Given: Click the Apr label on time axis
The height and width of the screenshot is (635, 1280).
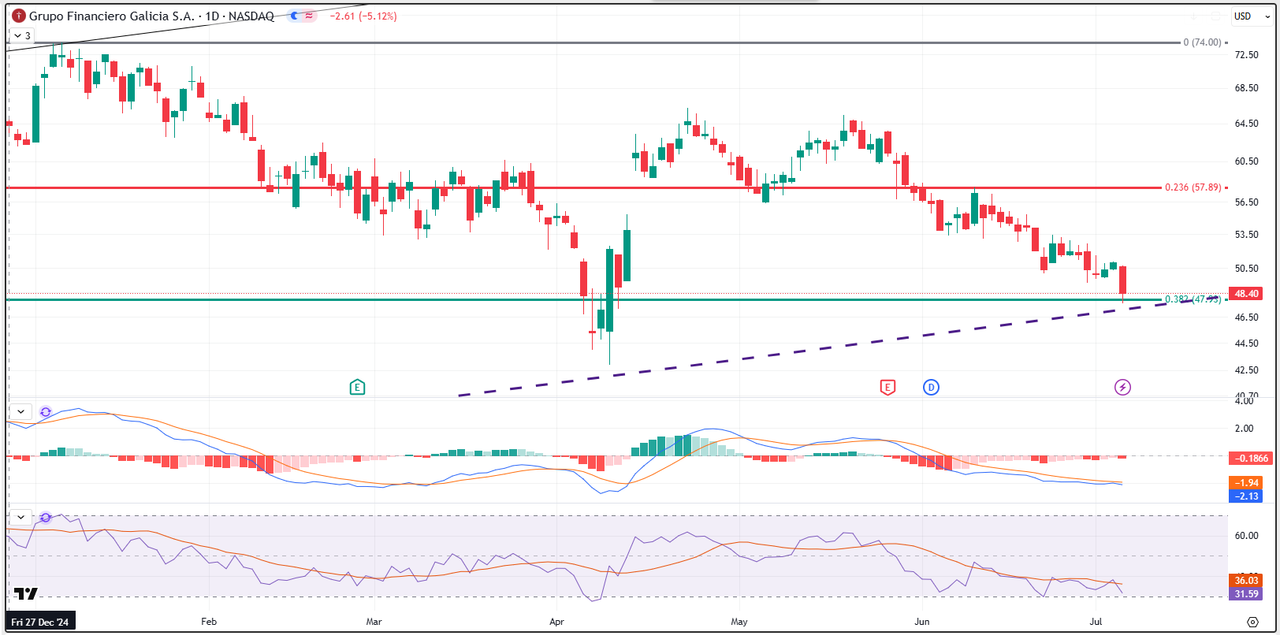Looking at the screenshot, I should (x=558, y=621).
